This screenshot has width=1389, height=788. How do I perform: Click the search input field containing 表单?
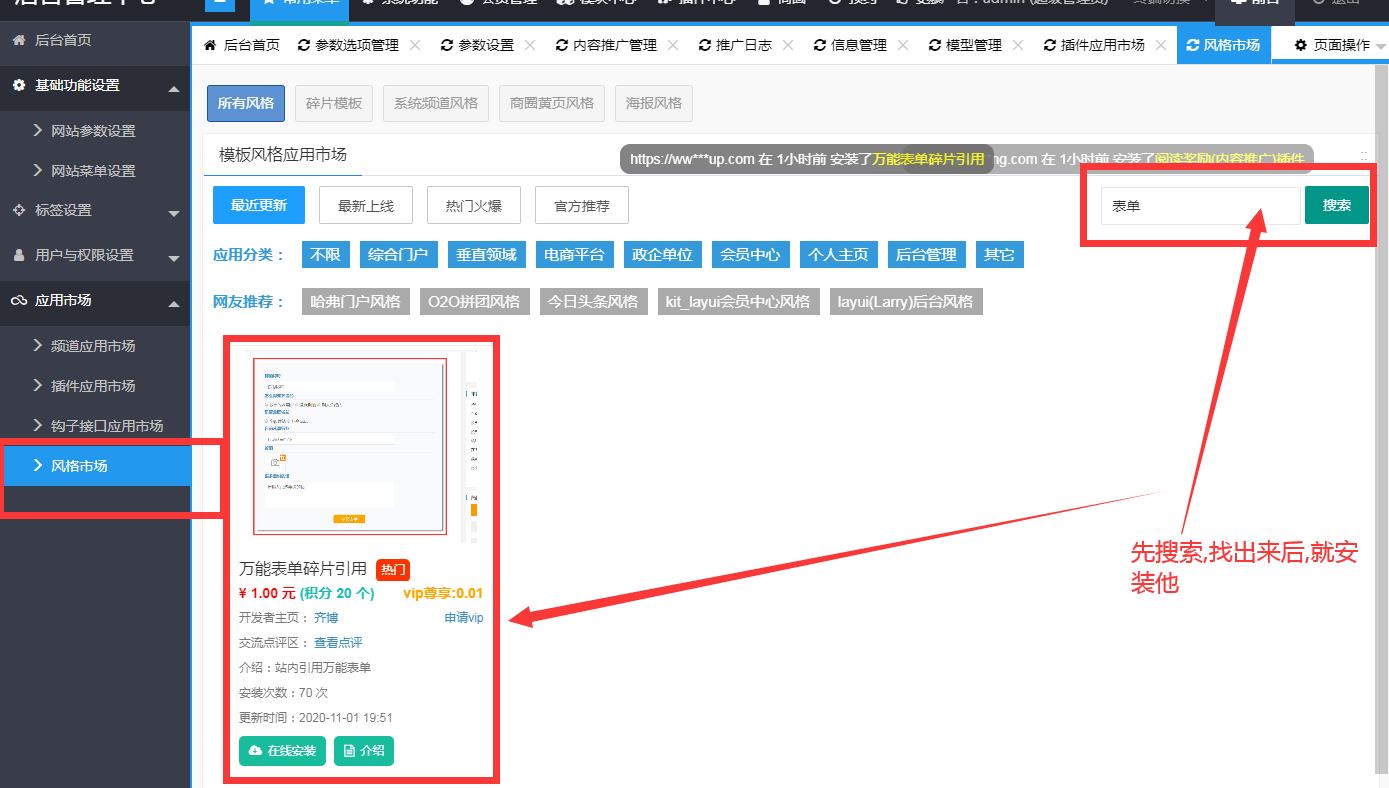1200,205
